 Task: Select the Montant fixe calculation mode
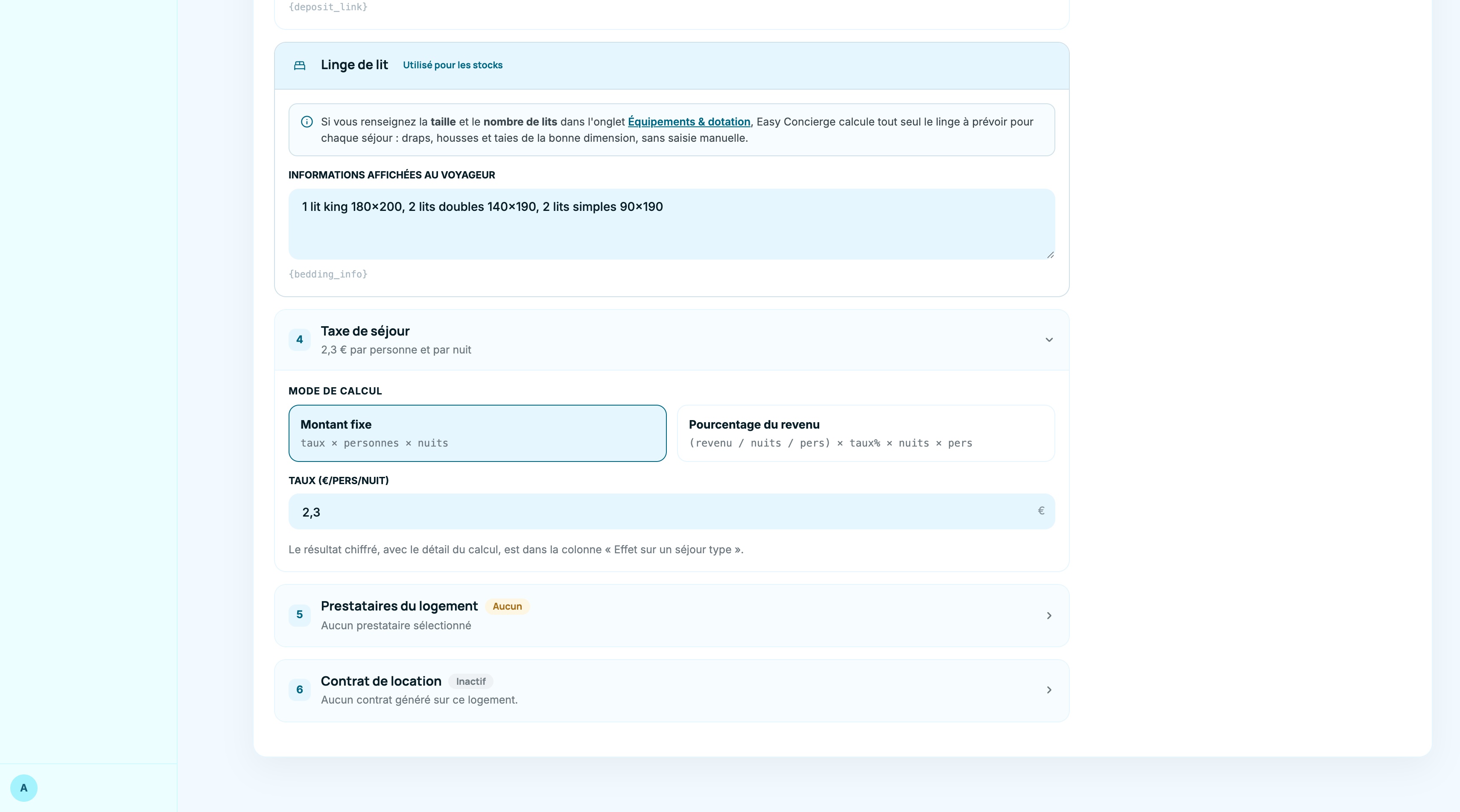click(477, 433)
